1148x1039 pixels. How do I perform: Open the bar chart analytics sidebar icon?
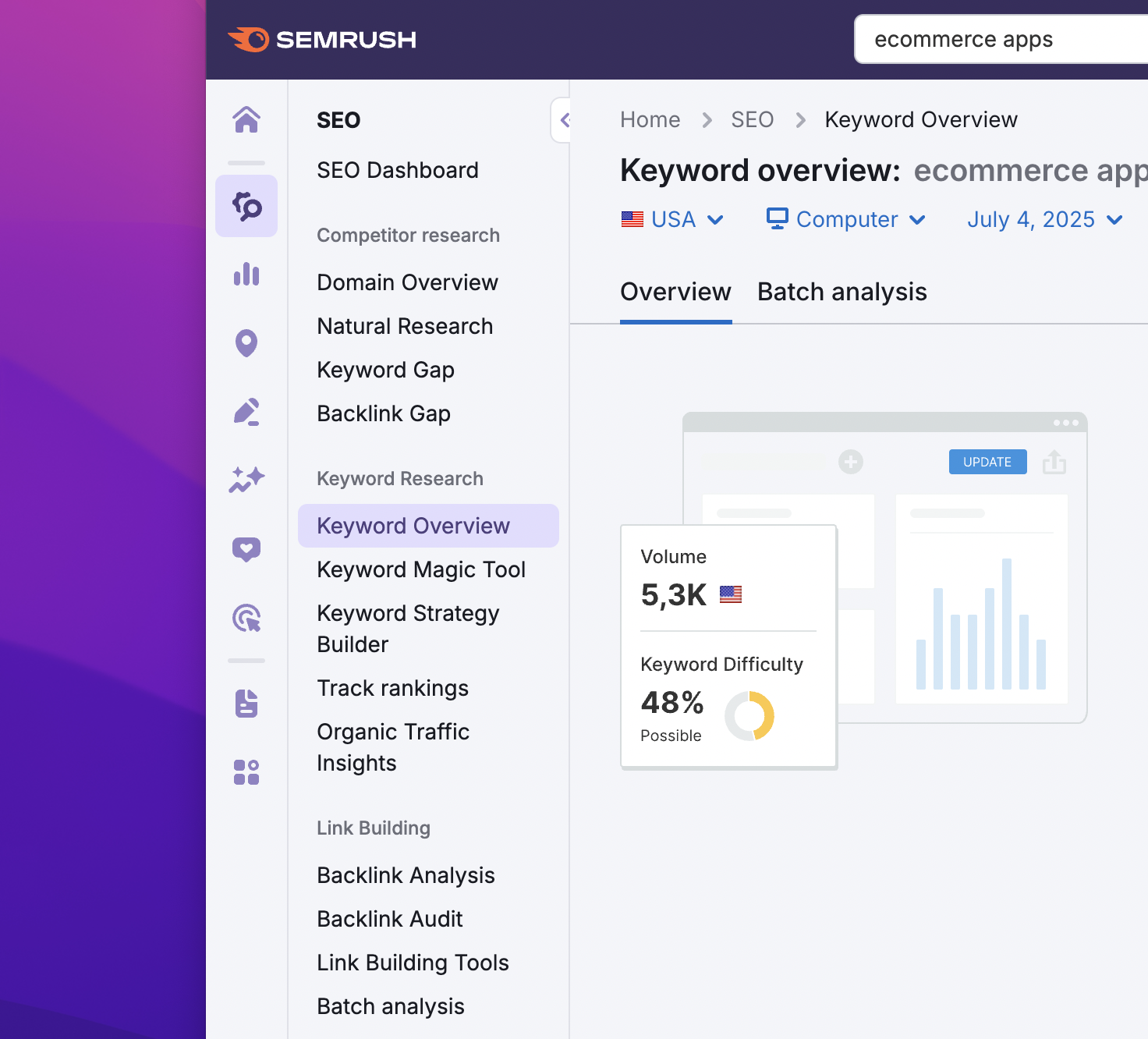pyautogui.click(x=246, y=274)
